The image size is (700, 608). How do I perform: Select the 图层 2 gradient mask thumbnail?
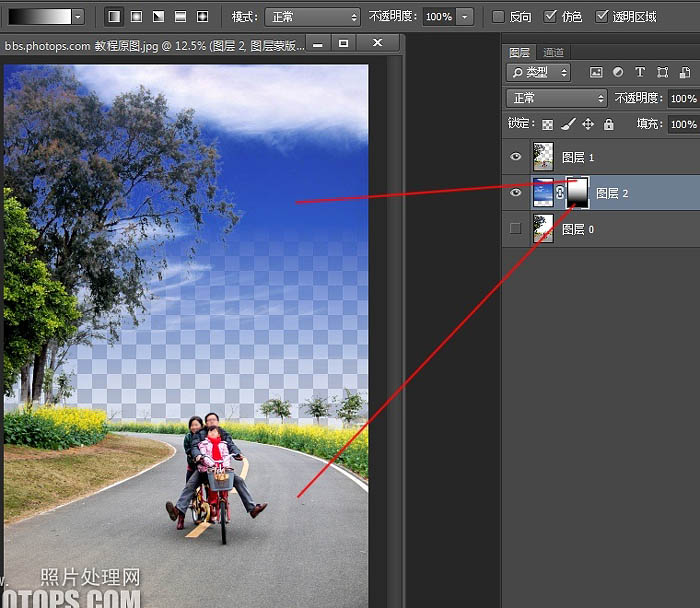pyautogui.click(x=578, y=192)
